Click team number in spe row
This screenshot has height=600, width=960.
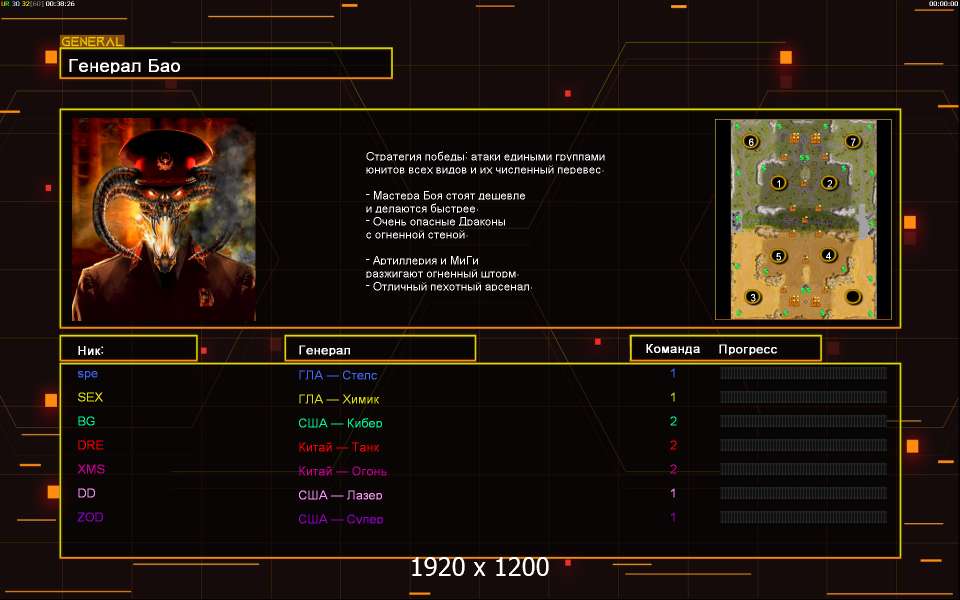(x=673, y=373)
